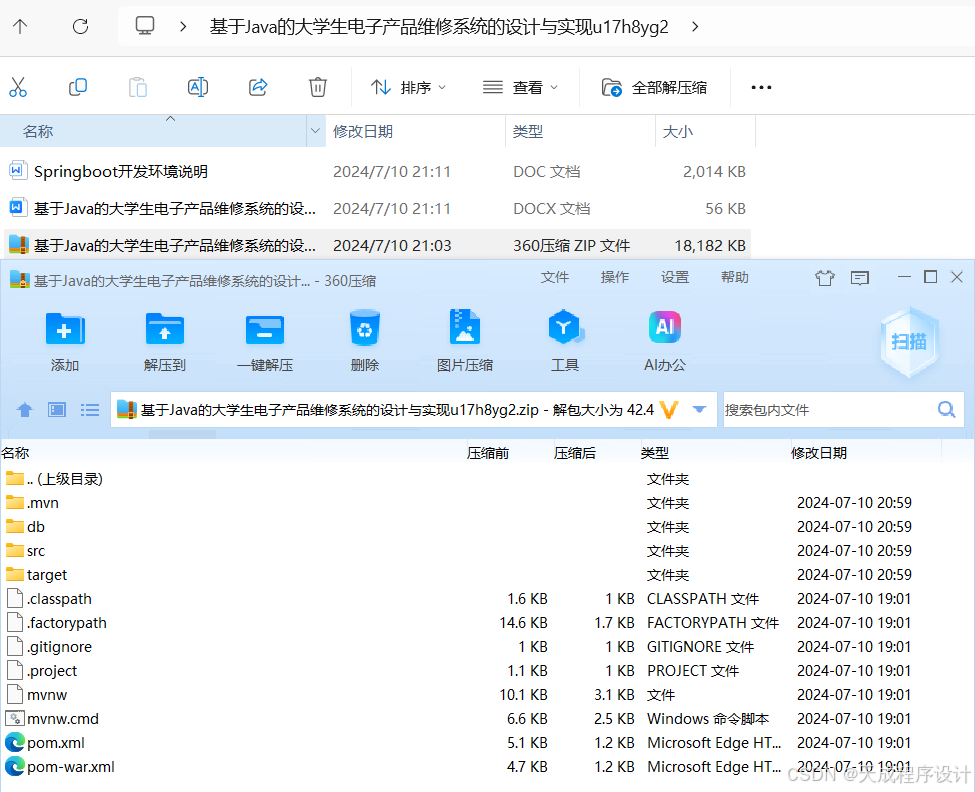Image resolution: width=975 pixels, height=792 pixels.
Task: Click the delete icon in Explorer toolbar
Action: click(x=317, y=87)
